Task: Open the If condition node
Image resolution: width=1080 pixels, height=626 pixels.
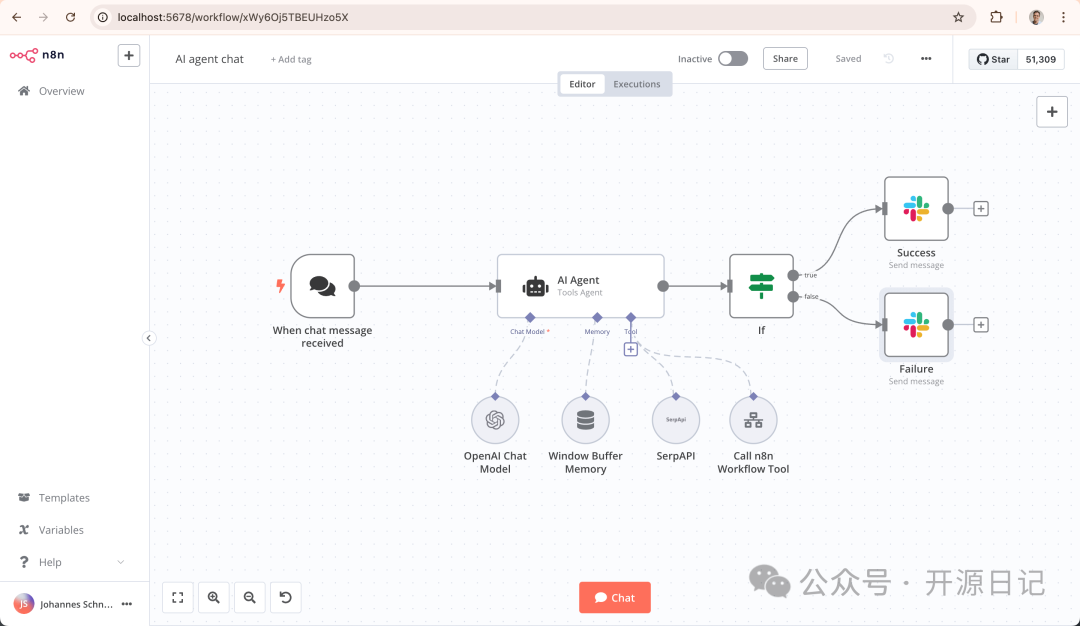Action: point(761,286)
